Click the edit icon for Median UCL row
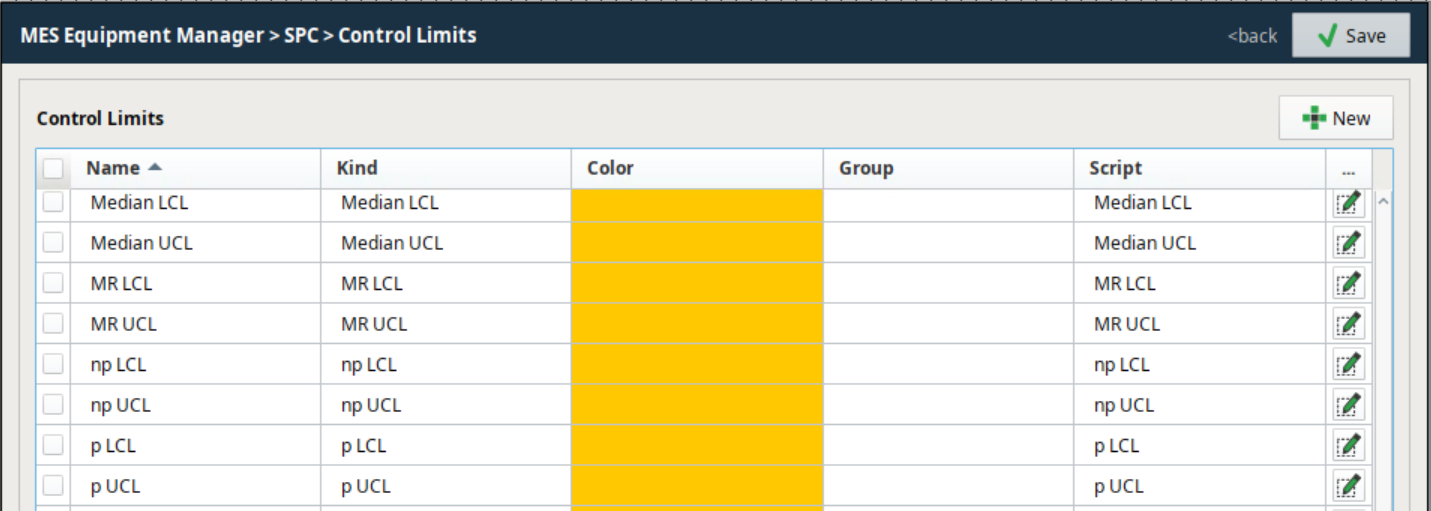 tap(1348, 243)
